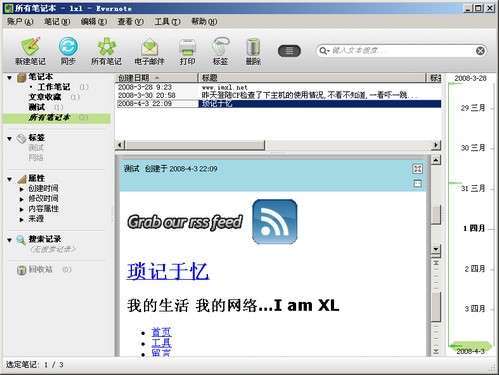Click 31 三月 on the timeline
Screen dimensions: 499x375
pos(473,189)
